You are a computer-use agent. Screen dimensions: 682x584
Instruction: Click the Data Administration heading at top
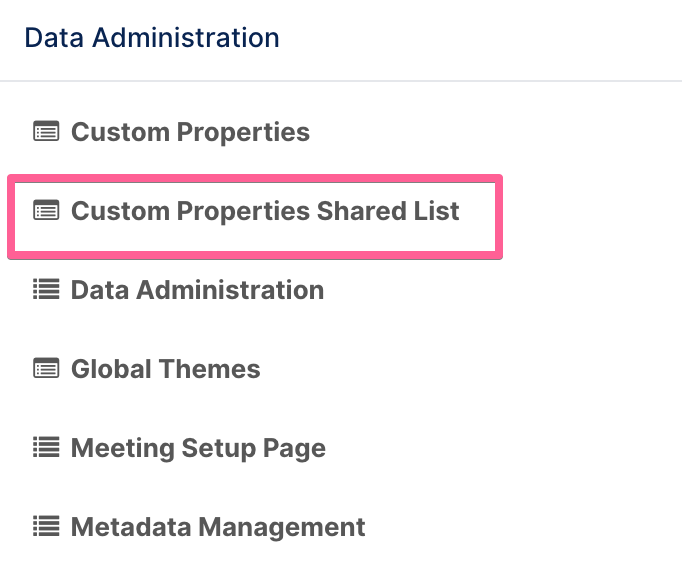[x=152, y=37]
